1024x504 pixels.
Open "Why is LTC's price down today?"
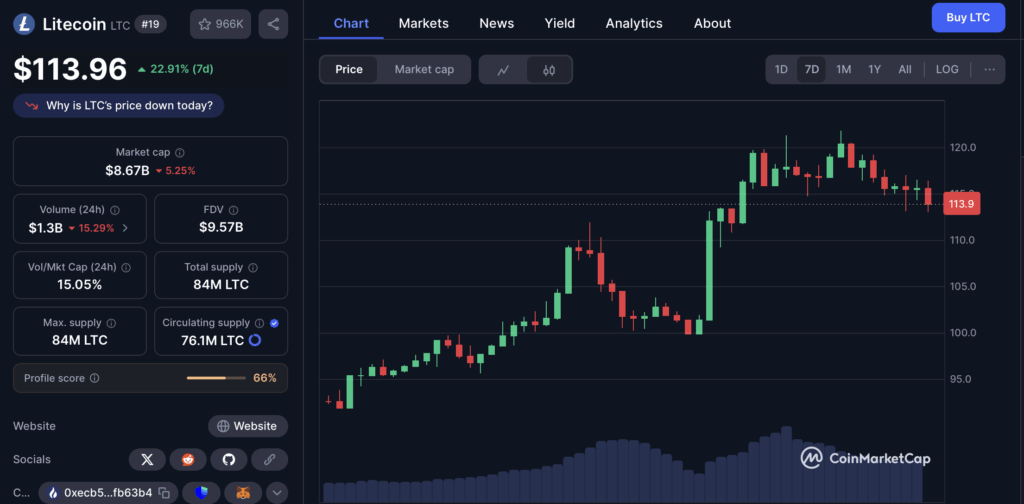(x=118, y=106)
